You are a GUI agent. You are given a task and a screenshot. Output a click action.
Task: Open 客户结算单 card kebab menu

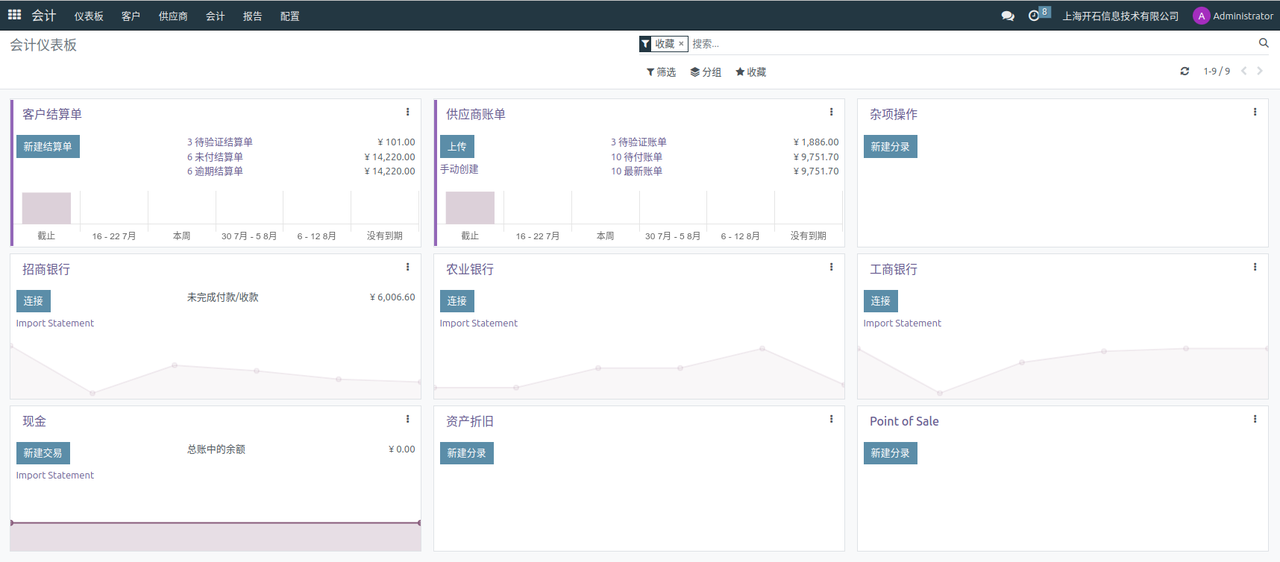[x=407, y=112]
